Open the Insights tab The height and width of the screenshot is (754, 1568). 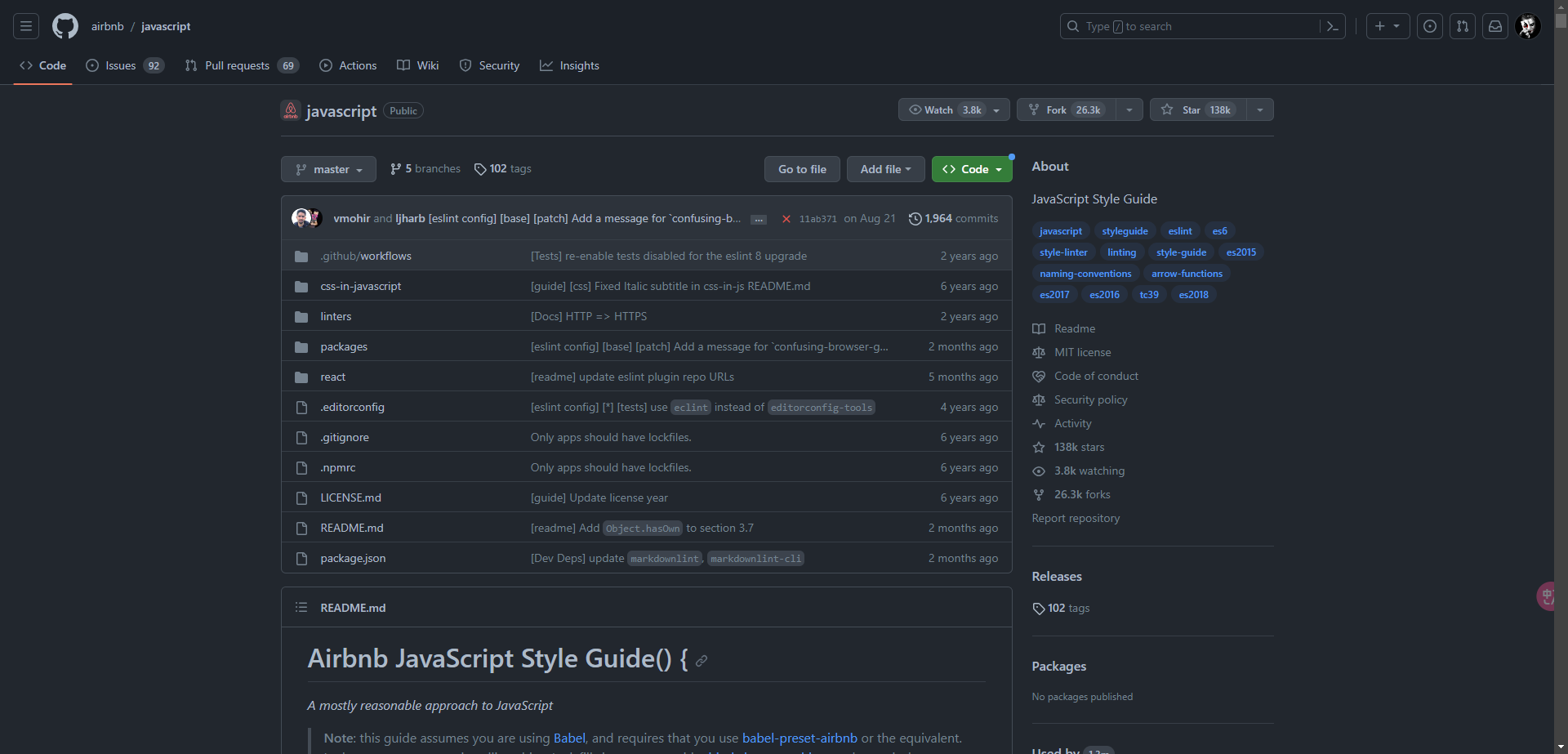point(569,65)
